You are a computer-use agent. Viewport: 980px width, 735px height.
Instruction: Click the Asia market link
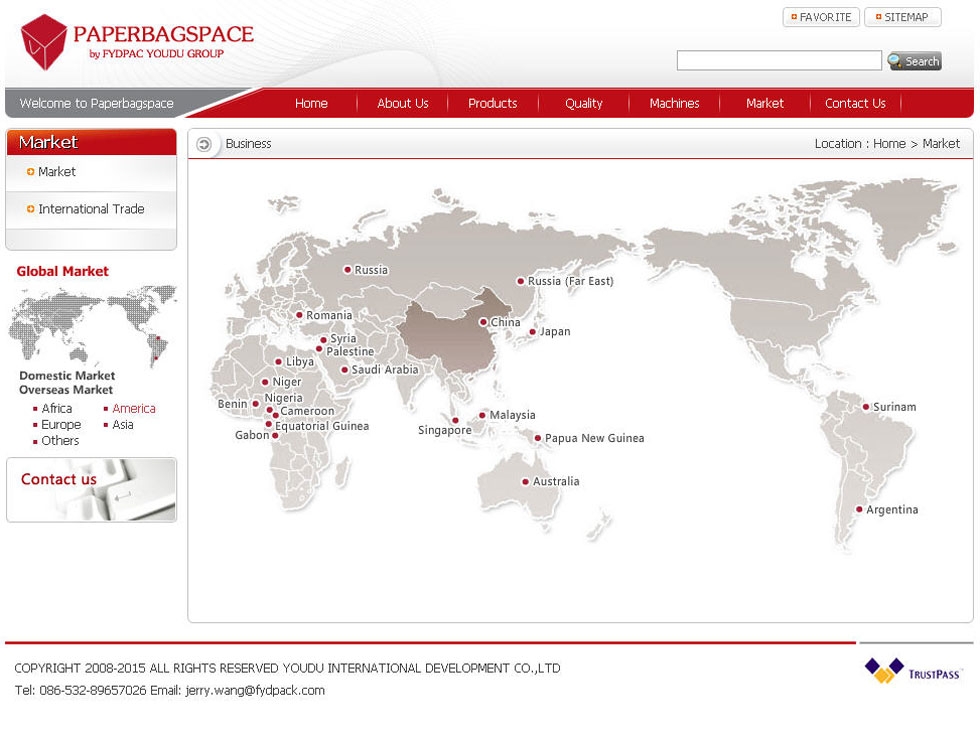122,425
